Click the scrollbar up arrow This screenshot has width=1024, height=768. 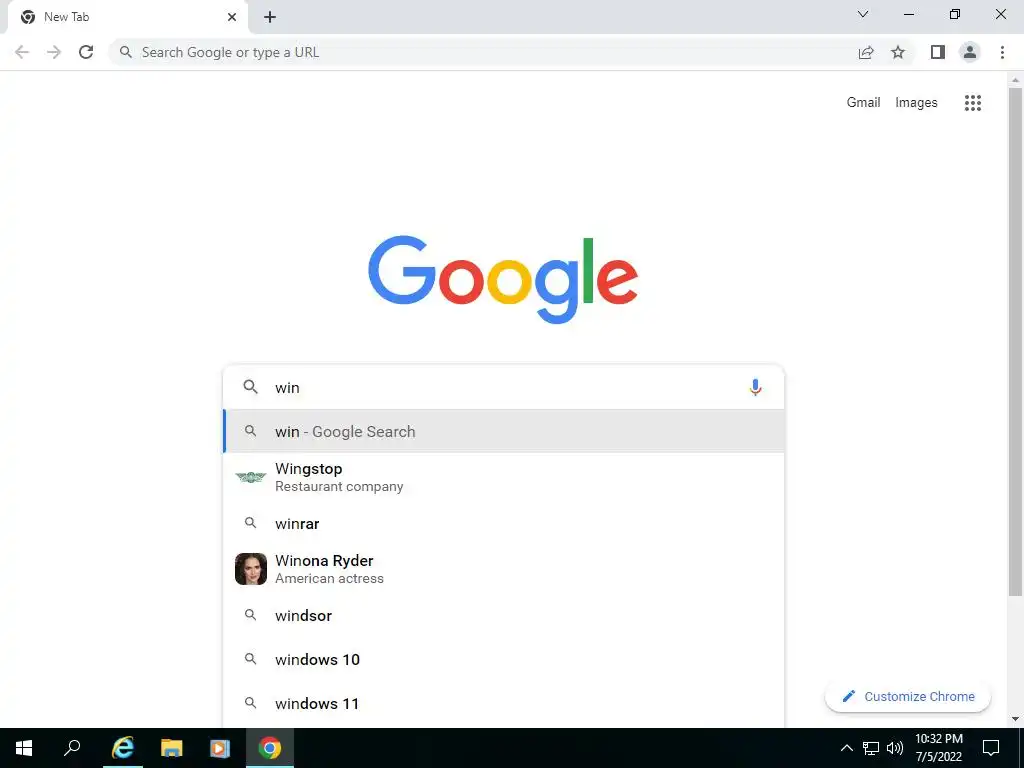(1015, 80)
